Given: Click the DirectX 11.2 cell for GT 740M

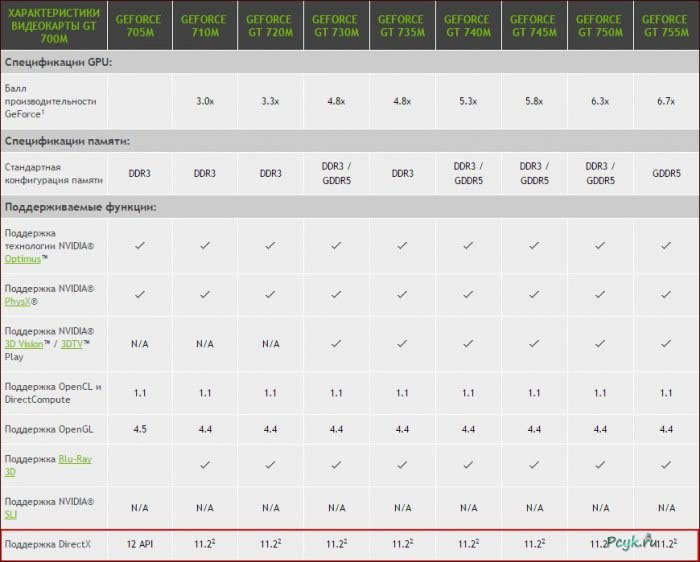Looking at the screenshot, I should click(468, 544).
